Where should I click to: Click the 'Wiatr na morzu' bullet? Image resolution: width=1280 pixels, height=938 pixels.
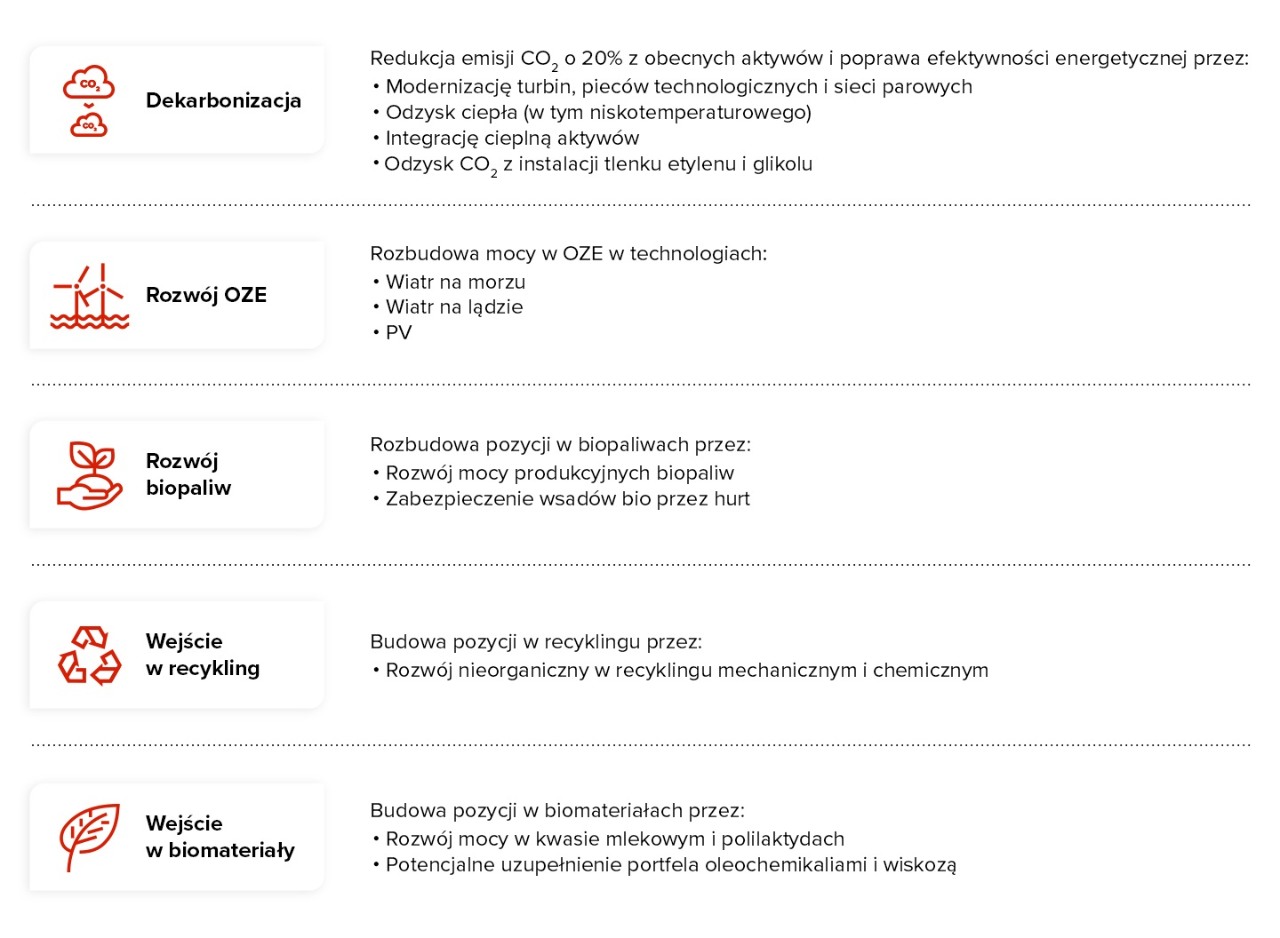tap(455, 282)
